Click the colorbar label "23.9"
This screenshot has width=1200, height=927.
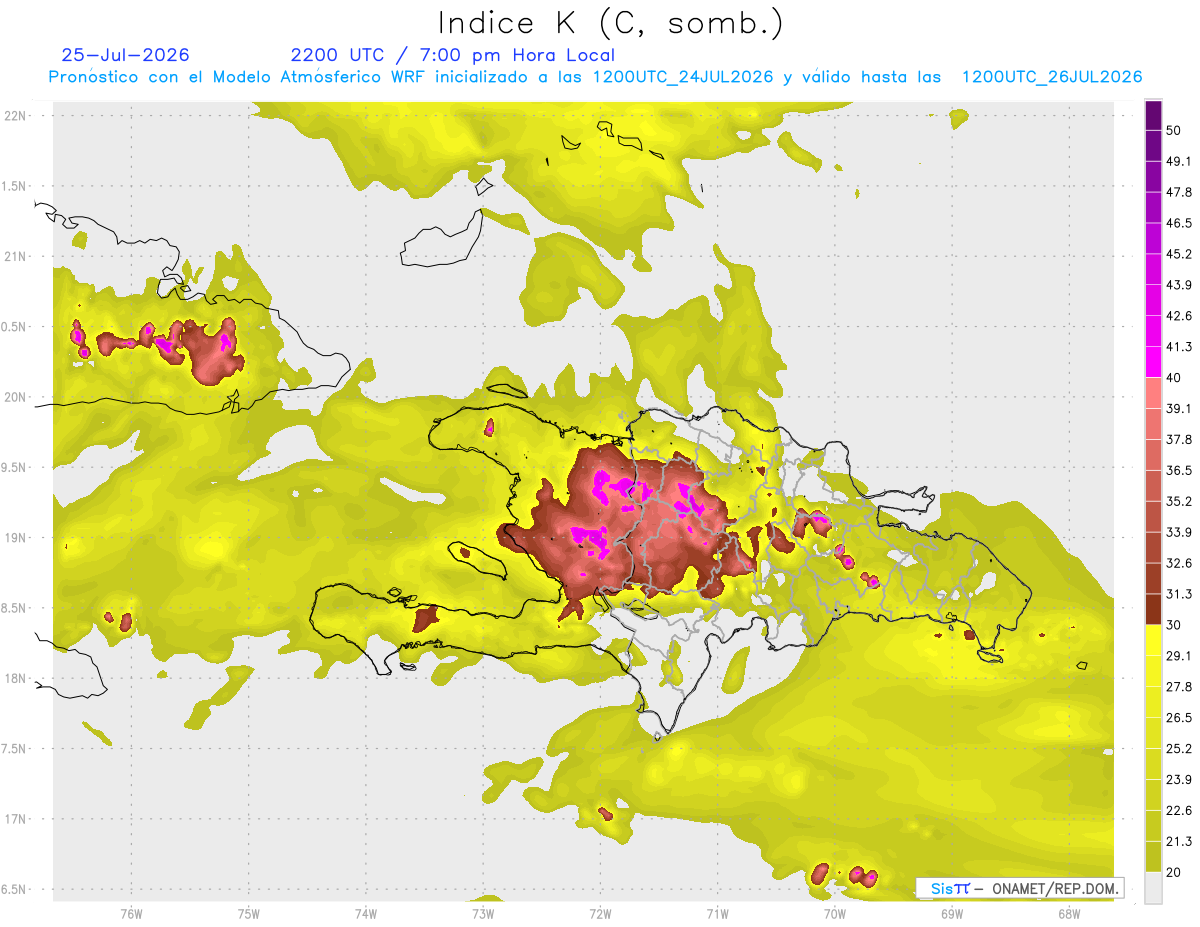1179,779
